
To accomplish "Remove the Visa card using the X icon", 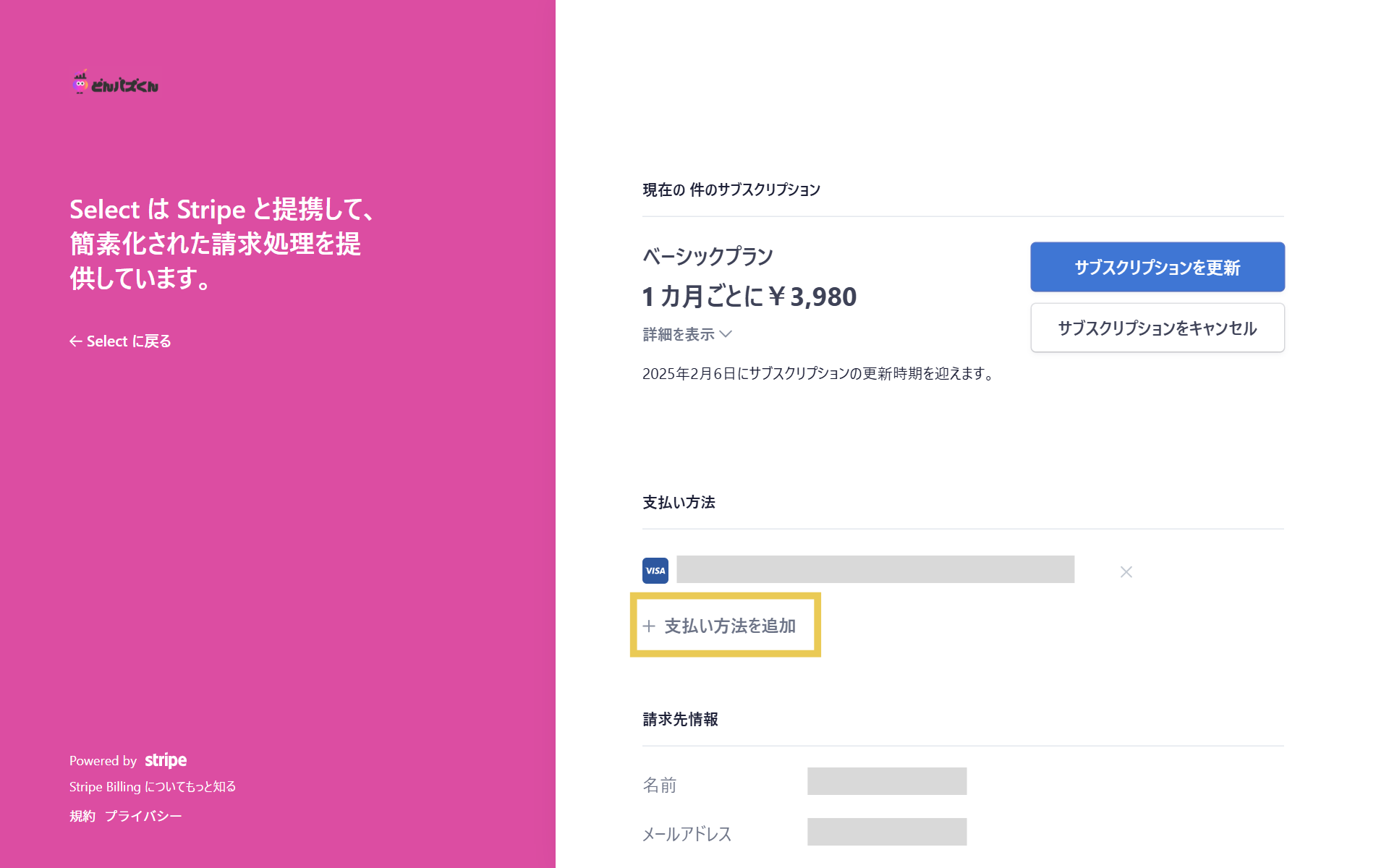I will pyautogui.click(x=1126, y=572).
